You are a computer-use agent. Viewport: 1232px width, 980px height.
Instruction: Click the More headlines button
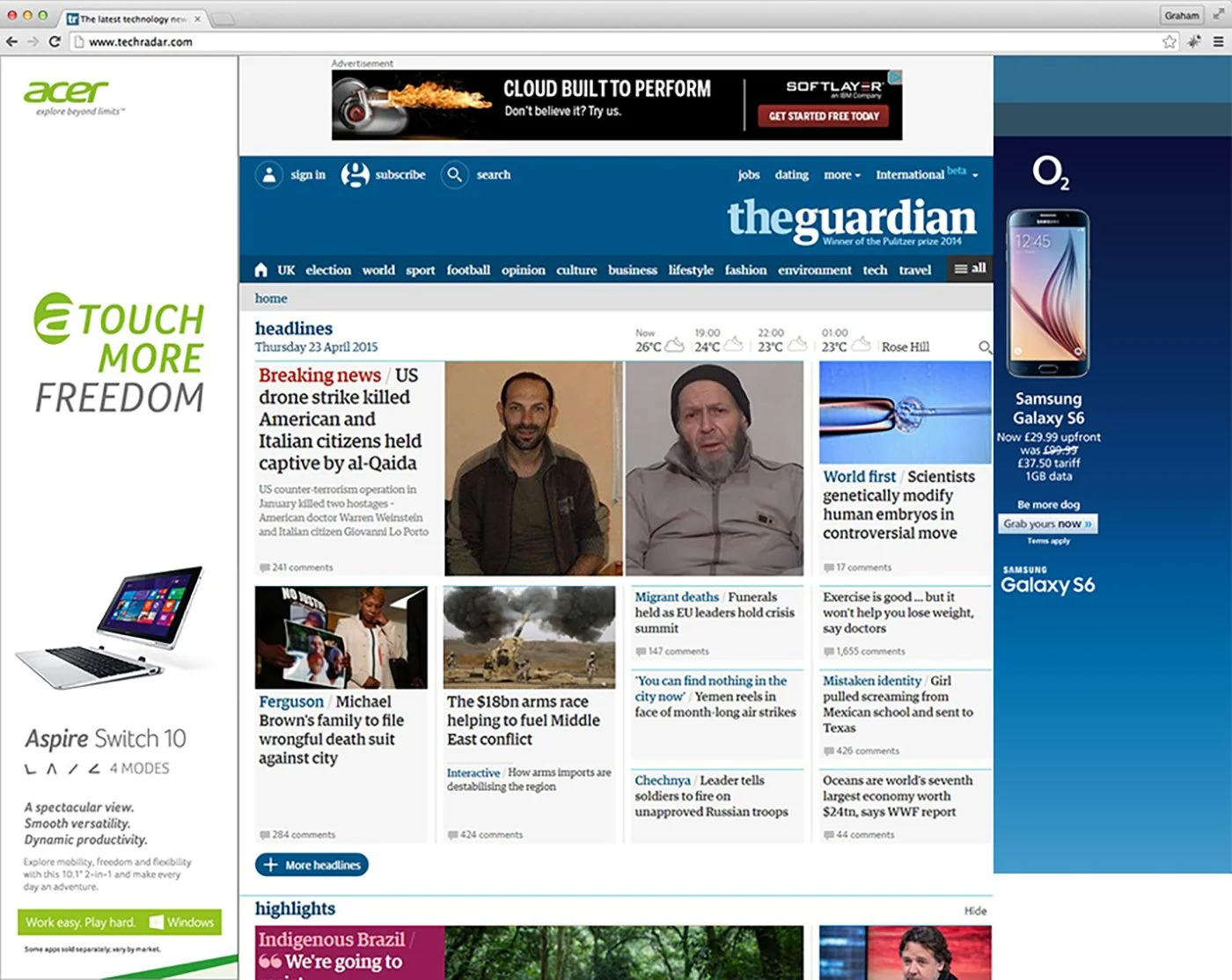point(312,865)
